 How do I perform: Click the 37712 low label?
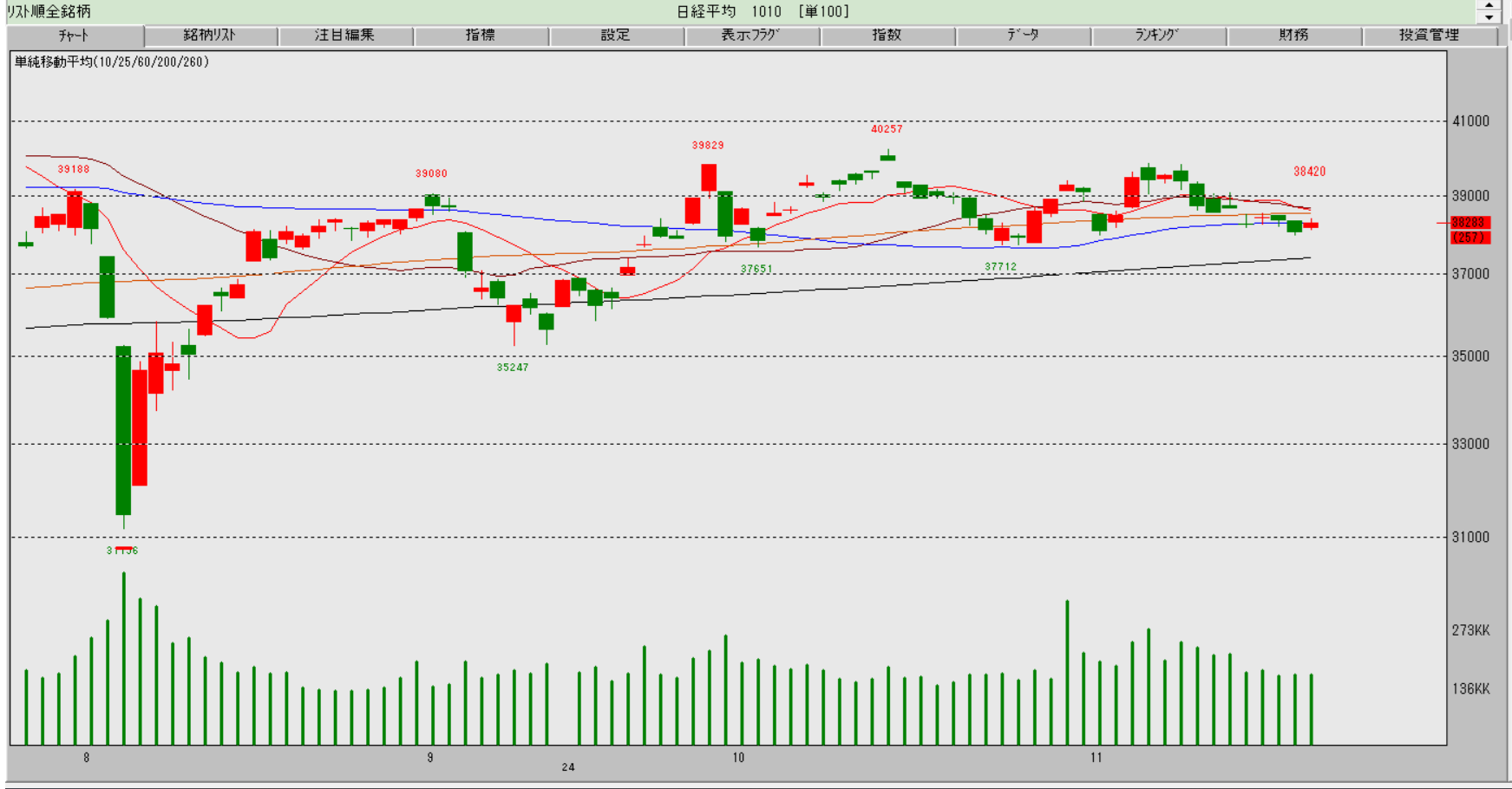(1000, 267)
